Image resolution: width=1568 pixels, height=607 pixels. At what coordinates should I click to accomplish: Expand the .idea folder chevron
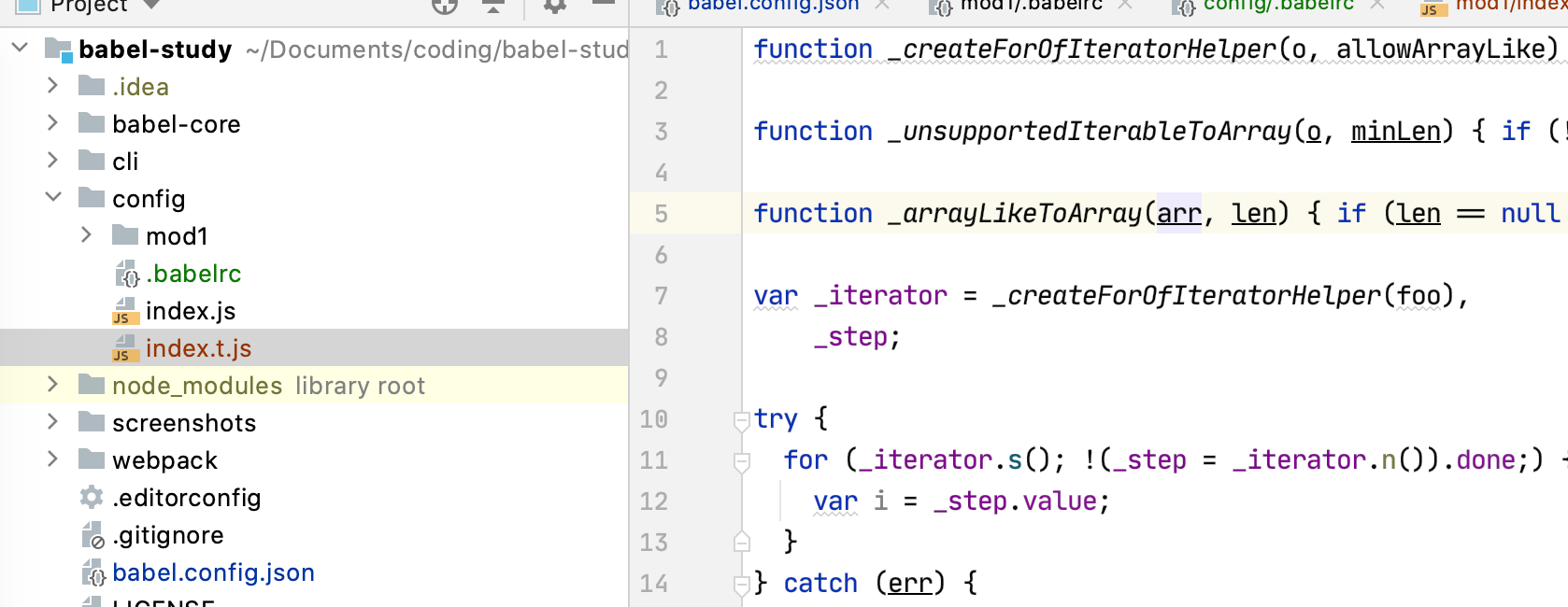tap(53, 86)
